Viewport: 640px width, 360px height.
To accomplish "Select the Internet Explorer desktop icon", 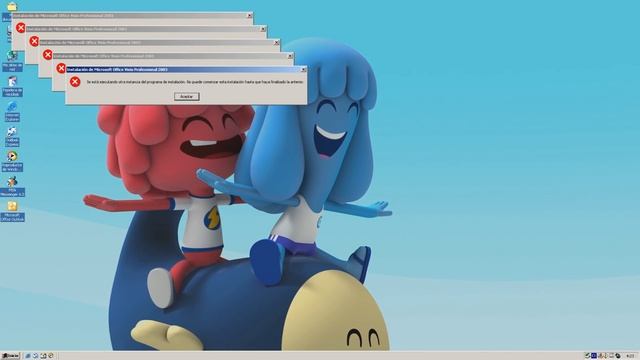I will (x=12, y=112).
